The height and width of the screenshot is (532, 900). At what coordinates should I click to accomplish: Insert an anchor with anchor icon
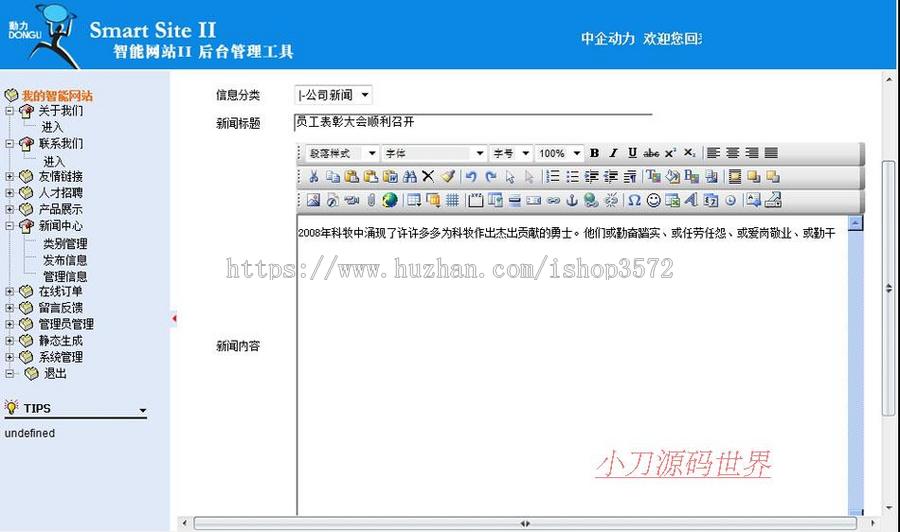572,200
